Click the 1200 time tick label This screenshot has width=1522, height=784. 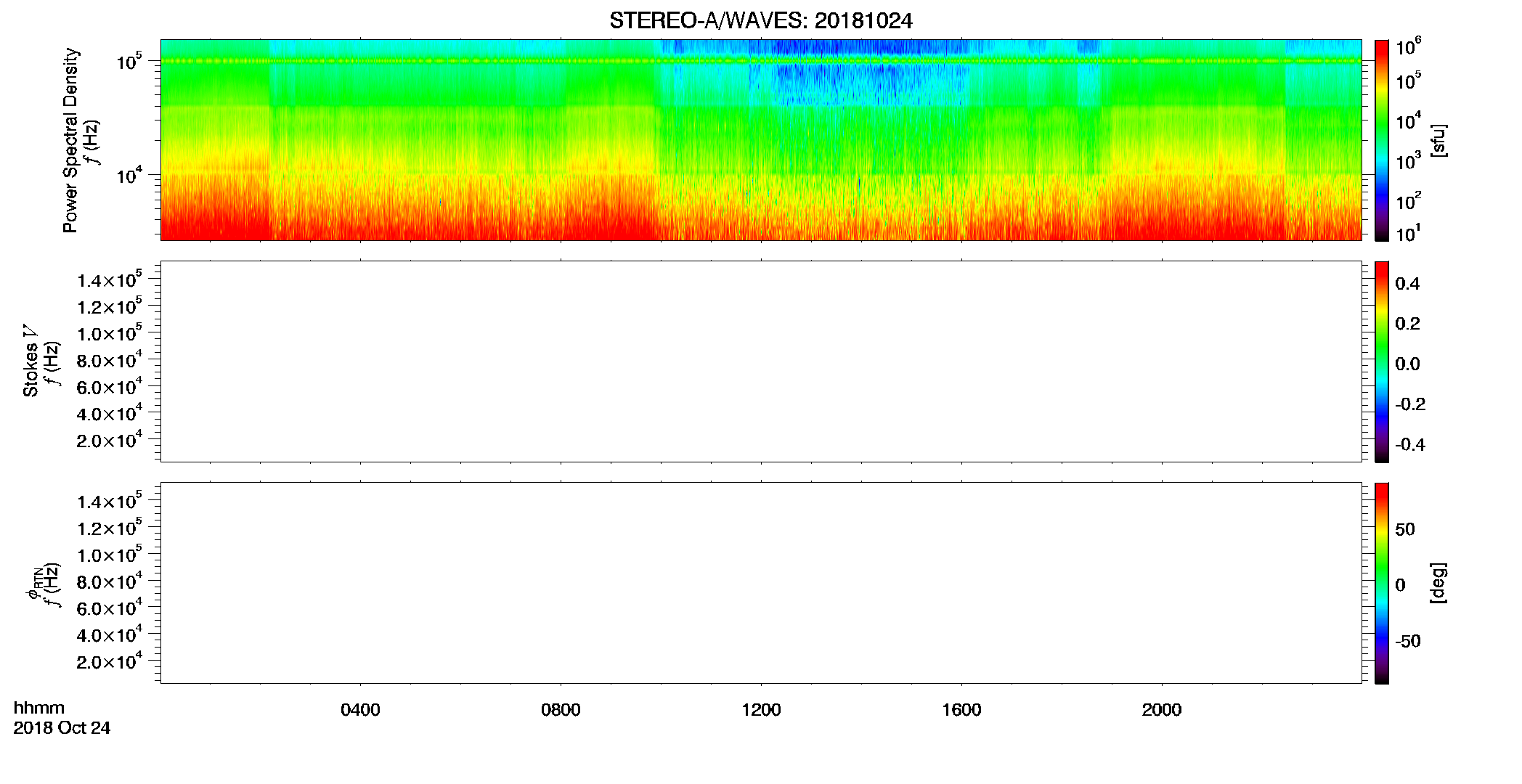(x=761, y=710)
